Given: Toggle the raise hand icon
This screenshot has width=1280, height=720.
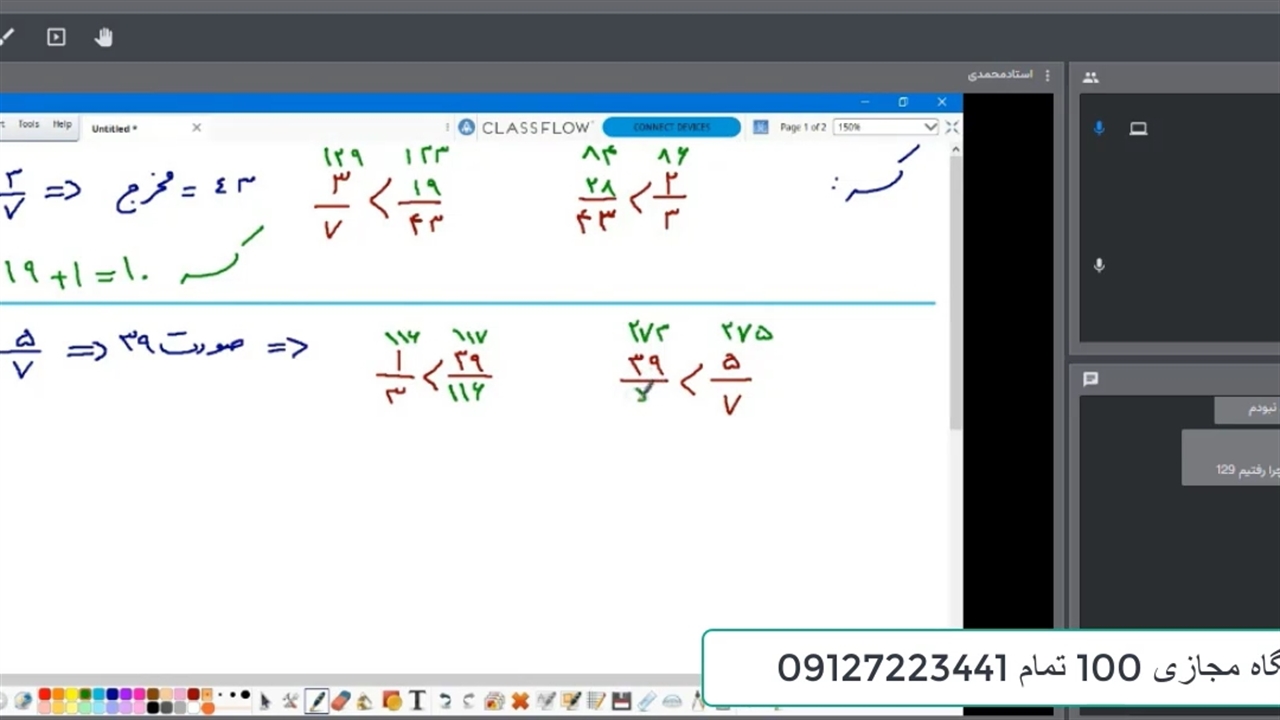Looking at the screenshot, I should tap(104, 38).
